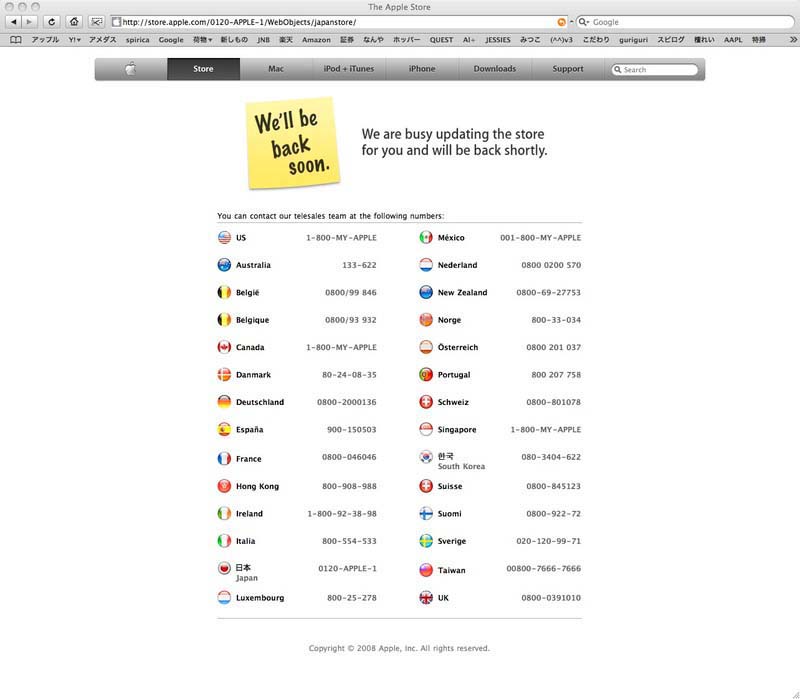This screenshot has height=699, width=800.
Task: Open the Mac tab
Action: pyautogui.click(x=276, y=69)
